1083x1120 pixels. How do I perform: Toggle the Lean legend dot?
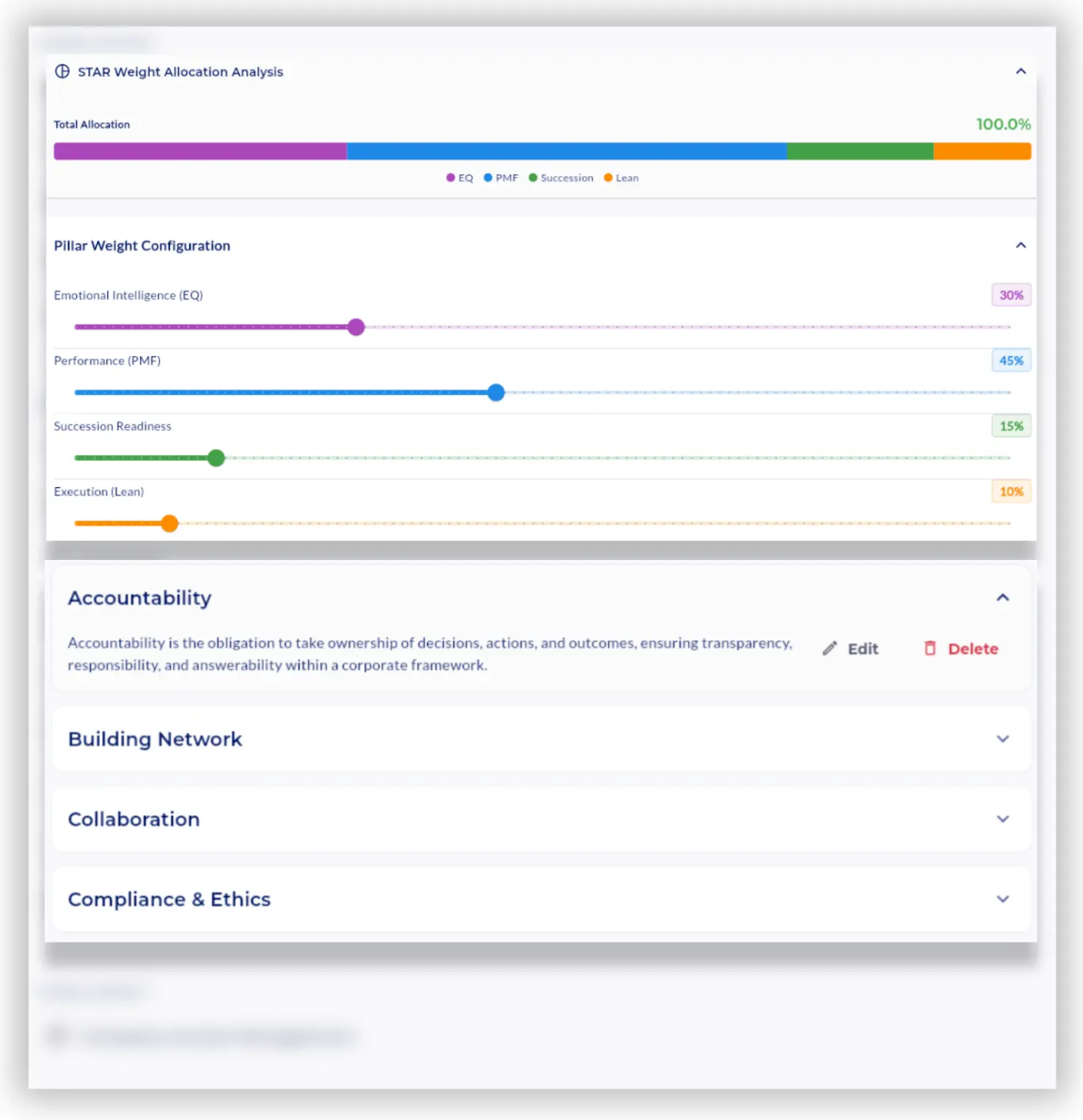pyautogui.click(x=608, y=178)
